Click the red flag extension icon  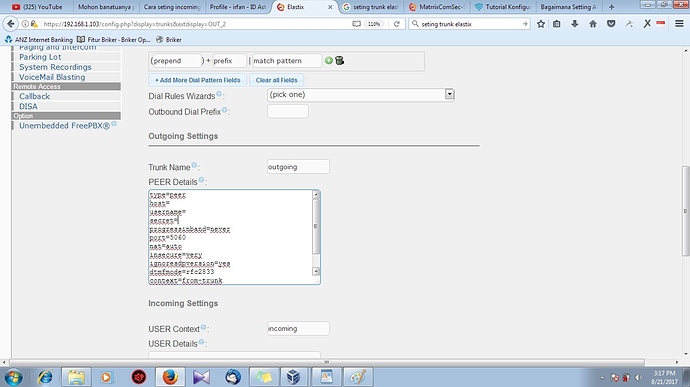(x=661, y=23)
